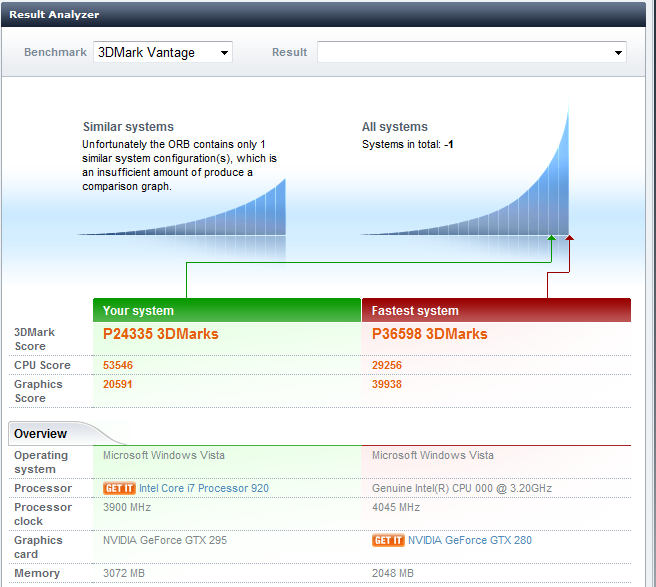This screenshot has width=656, height=587.
Task: Click the P24335 3DMarks score
Action: coord(161,334)
